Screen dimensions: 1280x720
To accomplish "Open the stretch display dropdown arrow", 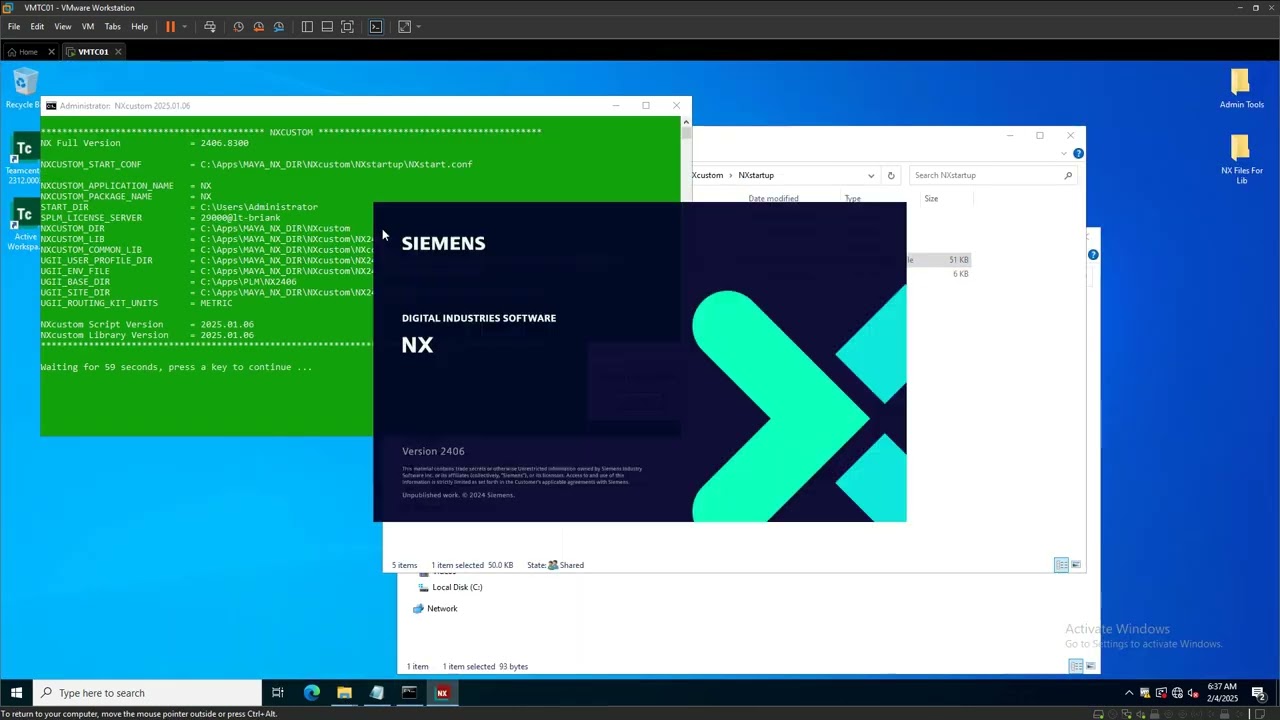I will point(418,27).
